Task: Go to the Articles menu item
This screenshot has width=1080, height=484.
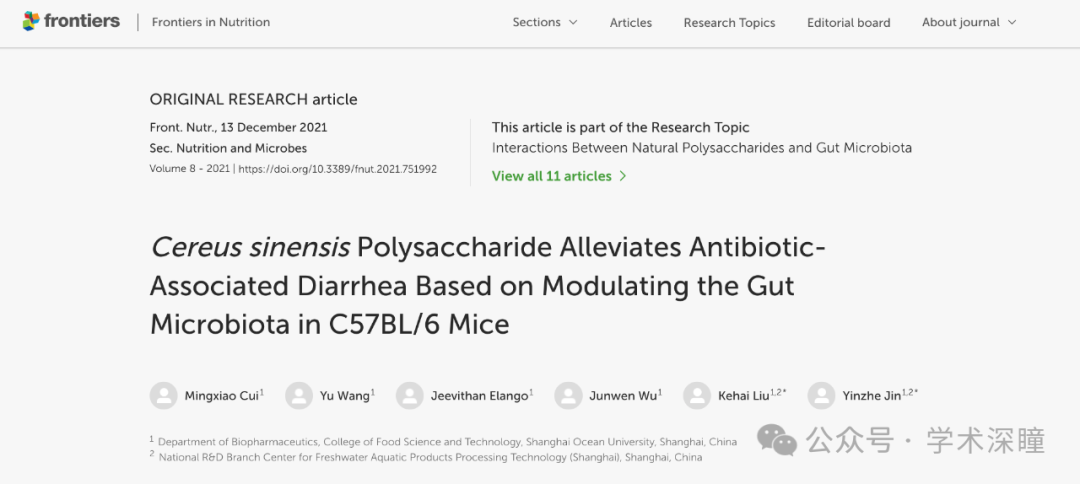Action: (631, 23)
